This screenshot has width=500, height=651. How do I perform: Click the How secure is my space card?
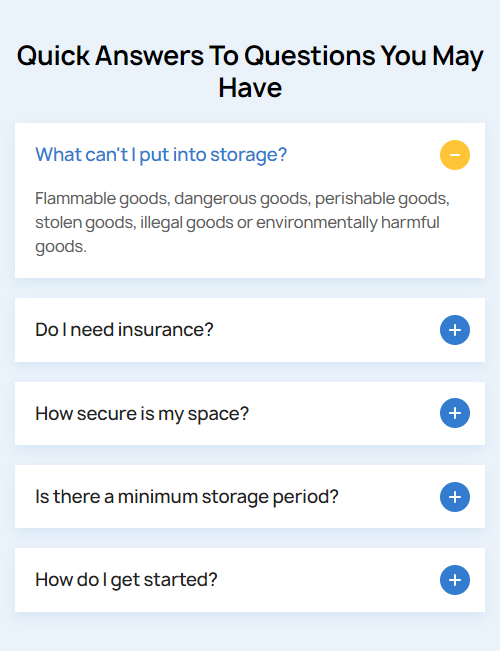pos(250,414)
